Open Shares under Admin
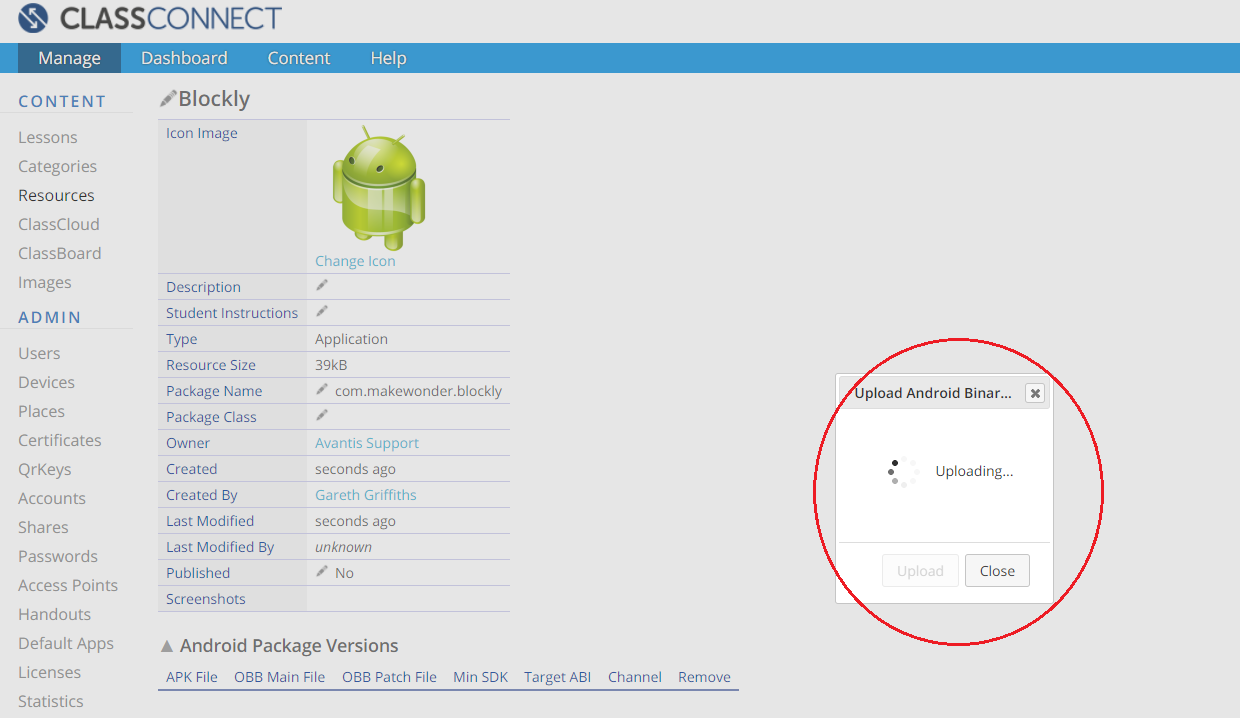Image resolution: width=1240 pixels, height=718 pixels. 43,528
